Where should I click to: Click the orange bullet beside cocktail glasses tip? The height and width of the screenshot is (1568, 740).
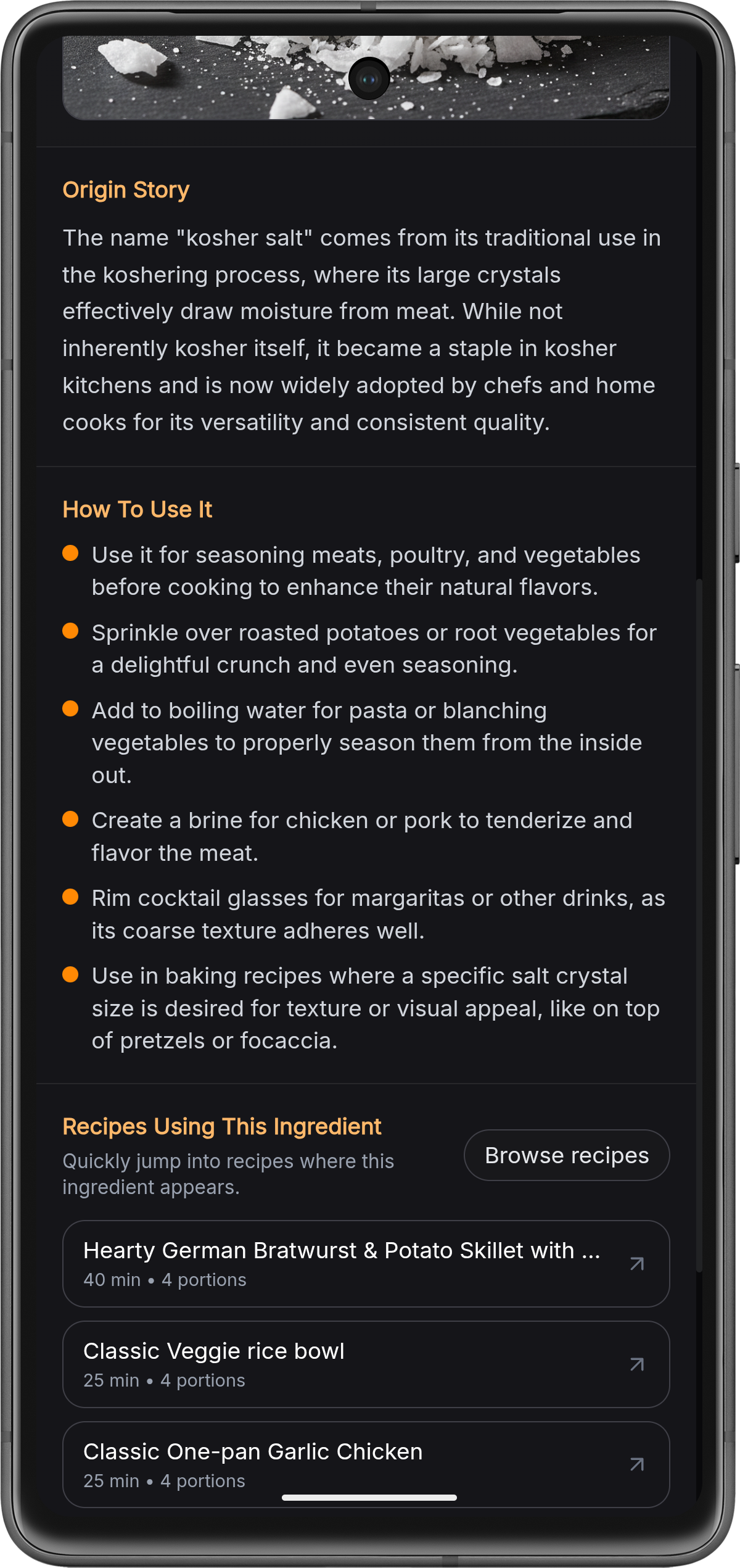70,897
